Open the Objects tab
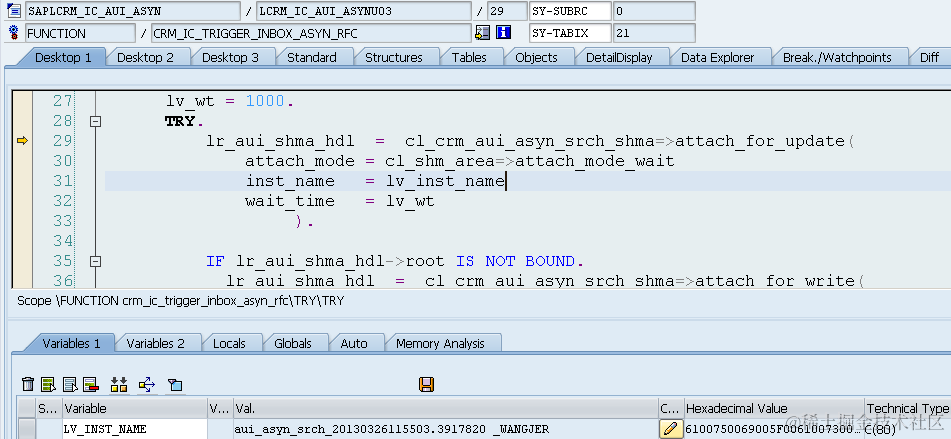The height and width of the screenshot is (439, 951). [536, 58]
